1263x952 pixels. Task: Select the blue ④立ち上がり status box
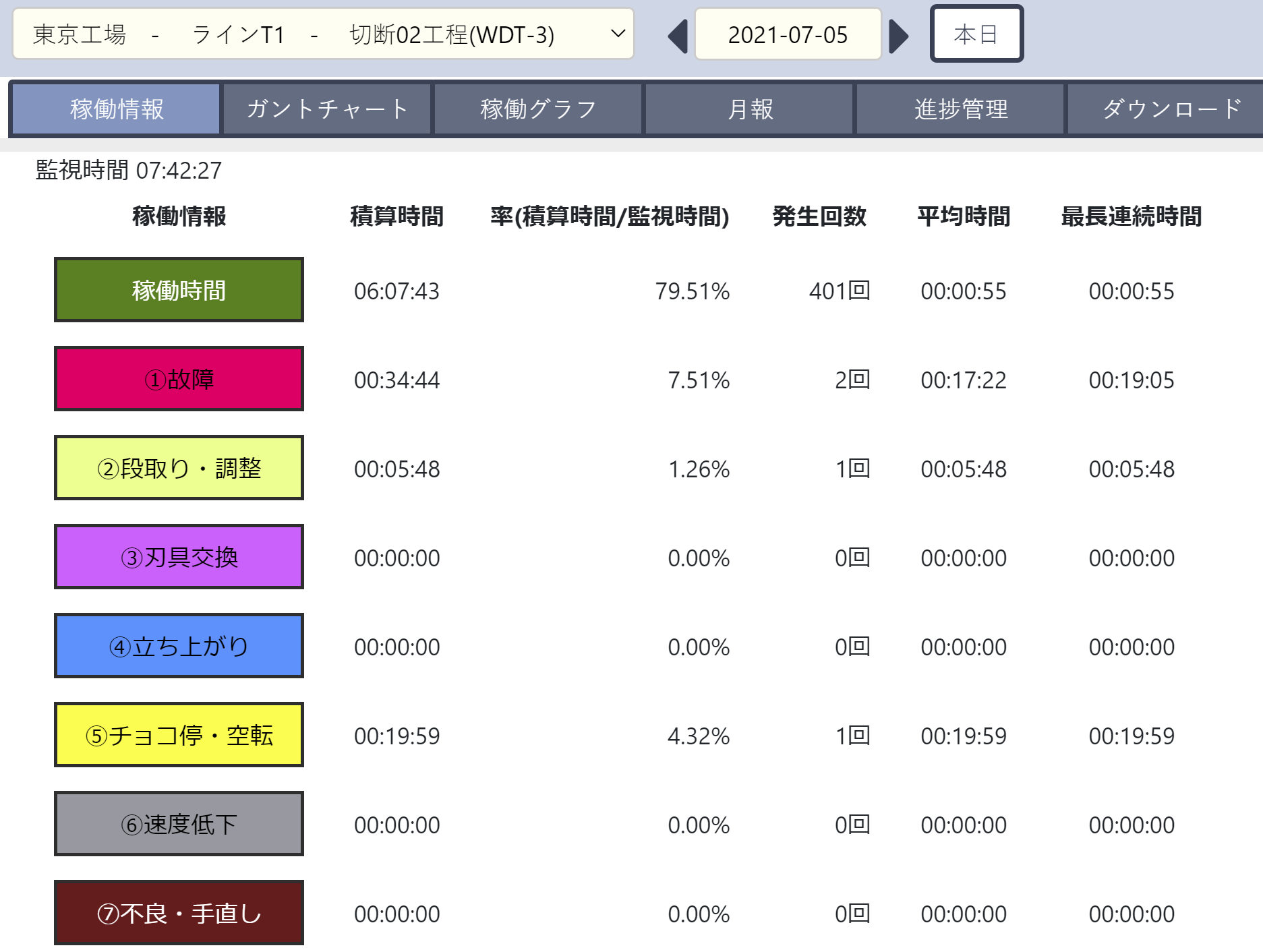(x=178, y=646)
